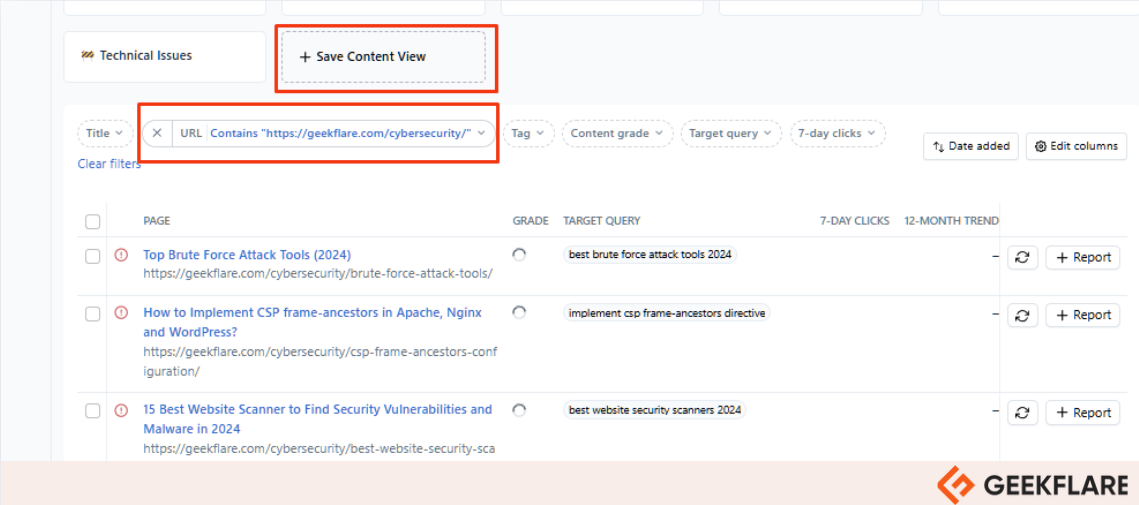Expand the URL Contains filter chevron
1139x505 pixels.
pyautogui.click(x=481, y=133)
